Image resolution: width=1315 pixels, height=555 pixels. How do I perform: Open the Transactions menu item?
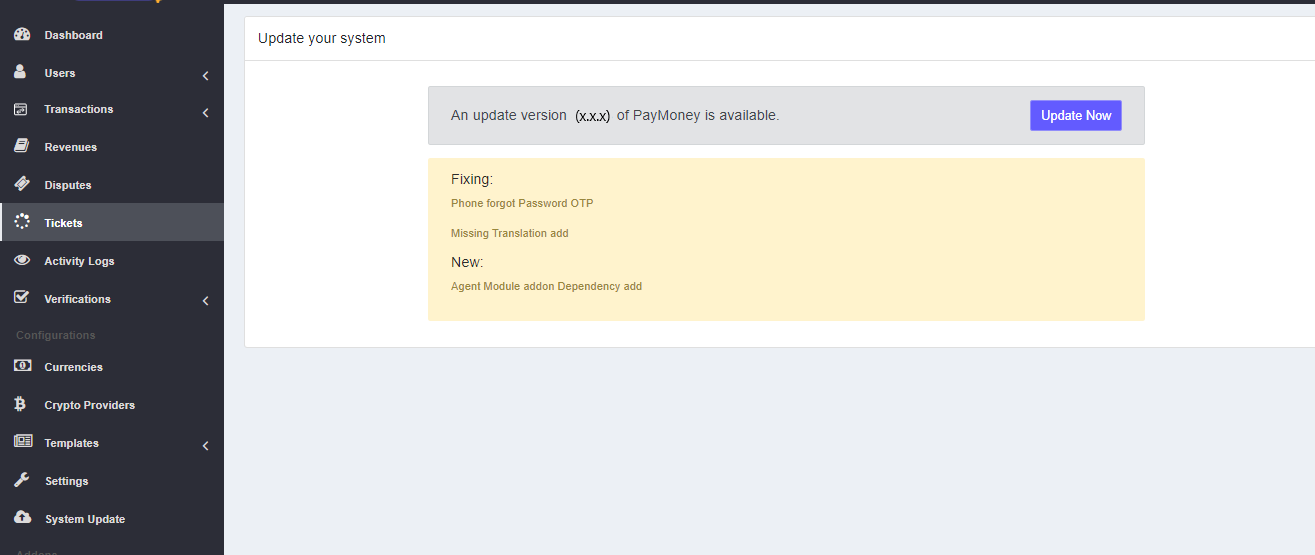tap(79, 109)
